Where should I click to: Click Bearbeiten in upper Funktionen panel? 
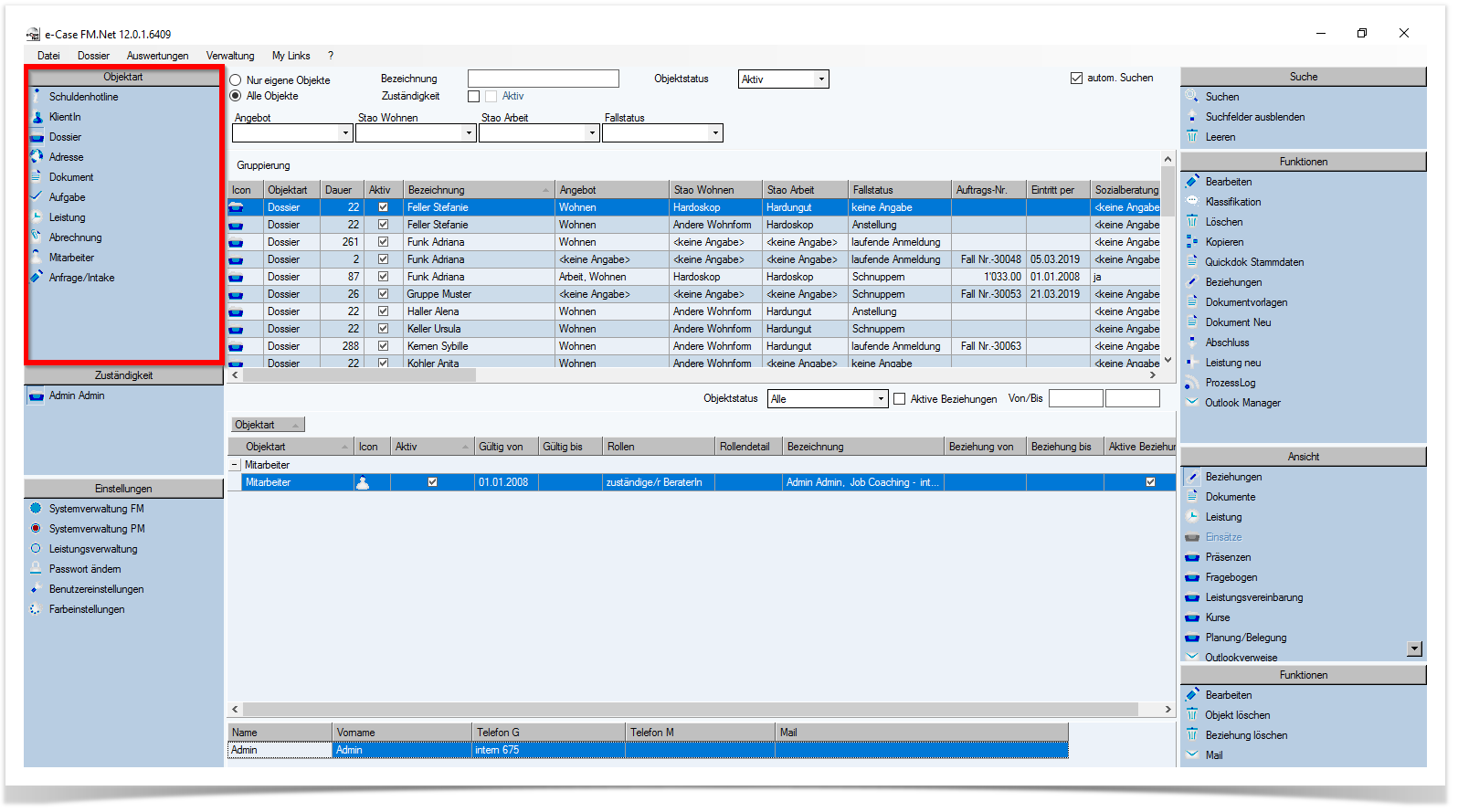click(1229, 182)
